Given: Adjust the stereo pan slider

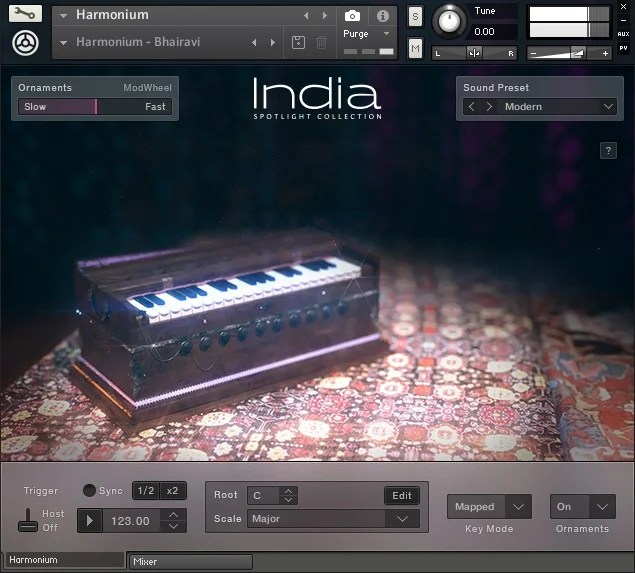Looking at the screenshot, I should click(474, 53).
